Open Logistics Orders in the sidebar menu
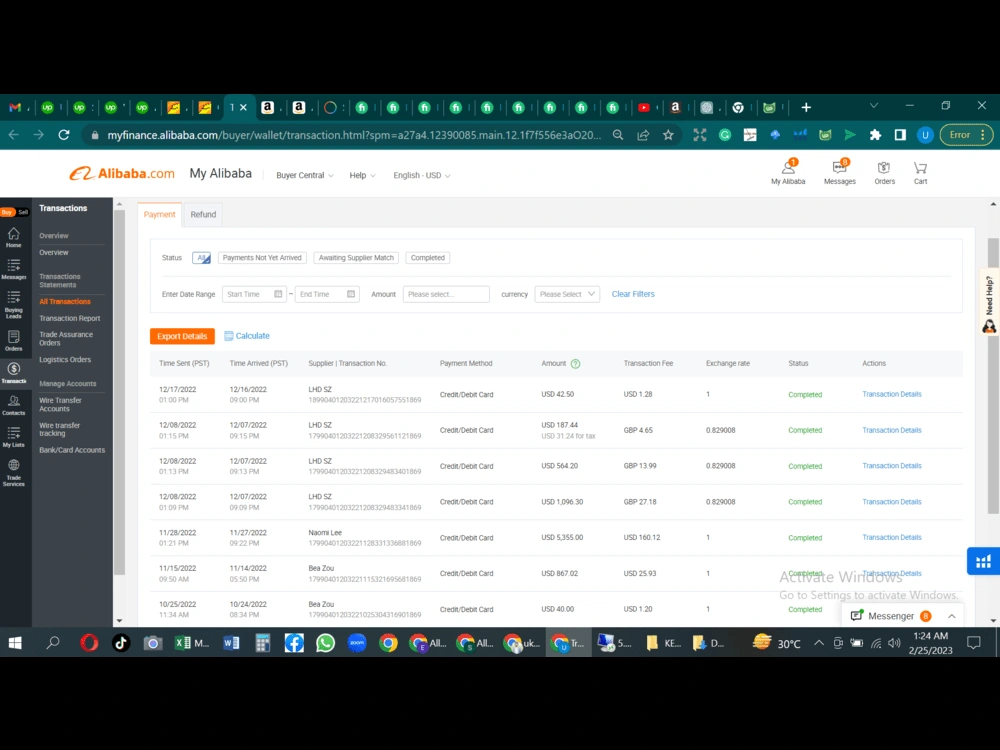The width and height of the screenshot is (1000, 750). [65, 360]
